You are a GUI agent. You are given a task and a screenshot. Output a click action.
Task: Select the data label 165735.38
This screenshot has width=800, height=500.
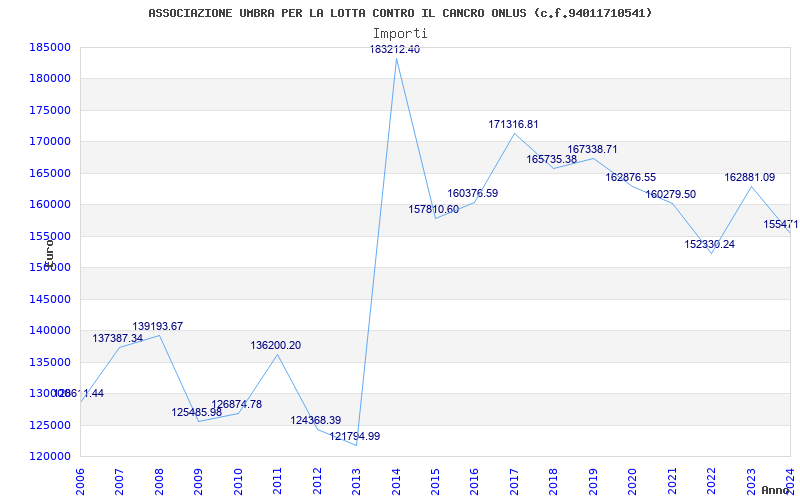point(552,160)
